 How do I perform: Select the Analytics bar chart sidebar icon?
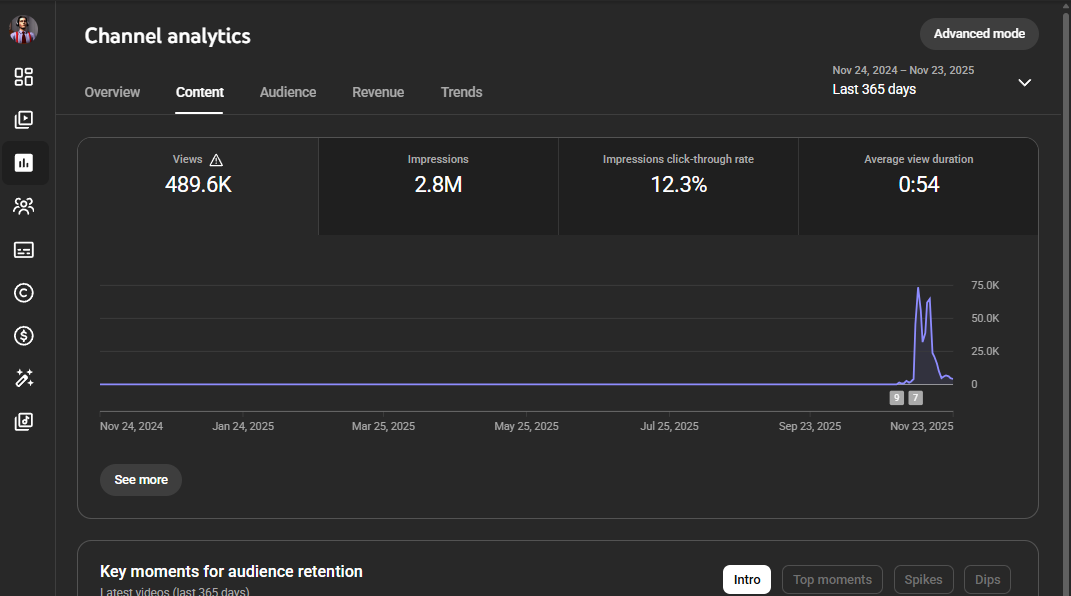pos(24,163)
